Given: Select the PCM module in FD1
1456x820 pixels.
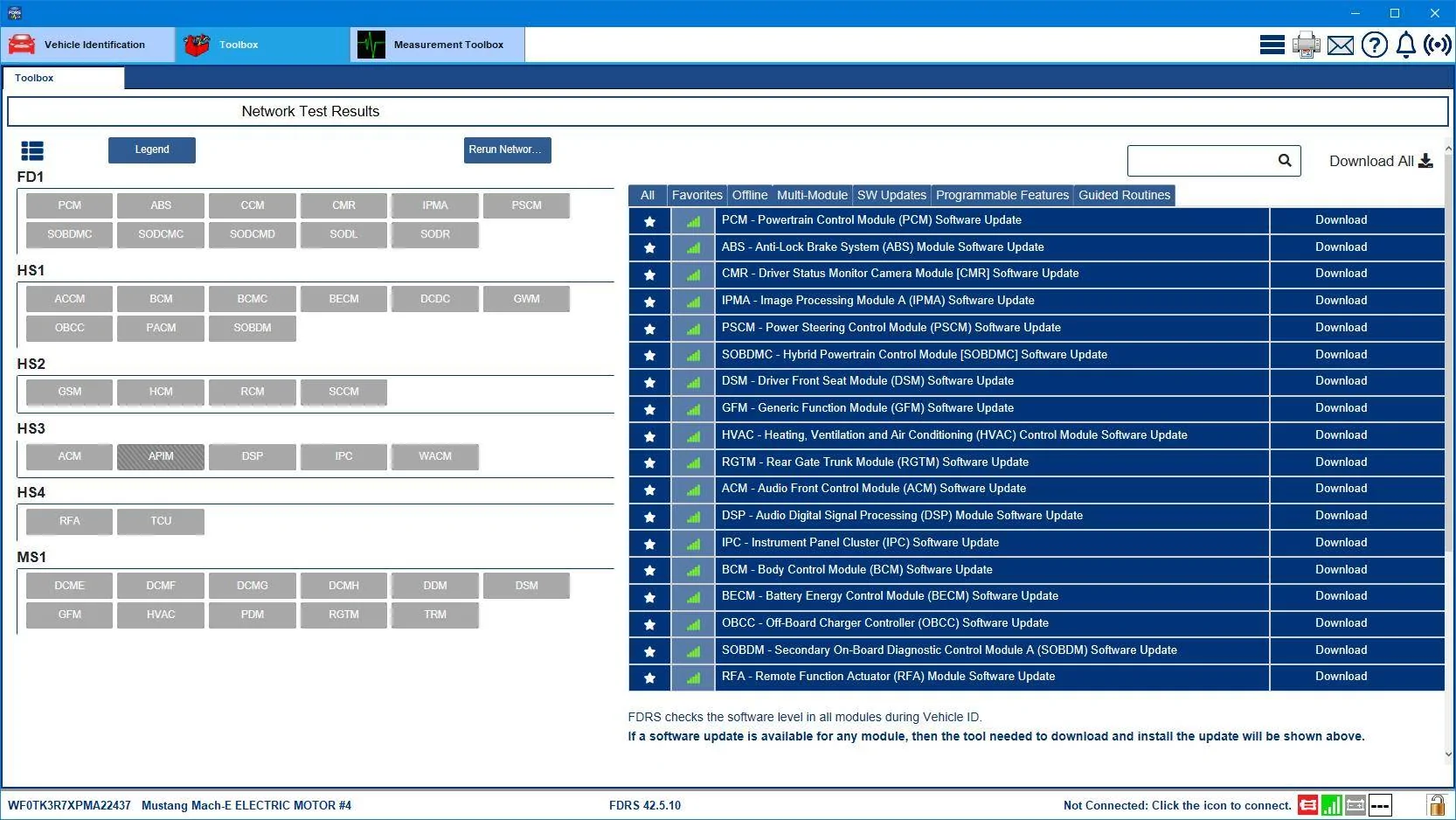Looking at the screenshot, I should [70, 205].
